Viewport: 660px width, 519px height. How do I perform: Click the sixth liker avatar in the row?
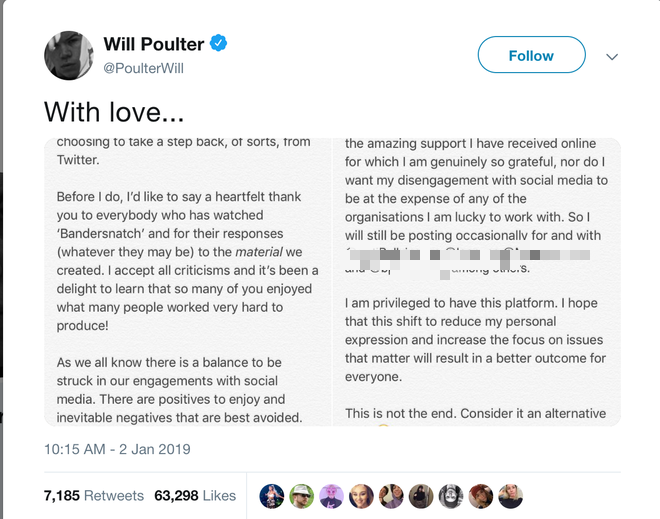[421, 496]
